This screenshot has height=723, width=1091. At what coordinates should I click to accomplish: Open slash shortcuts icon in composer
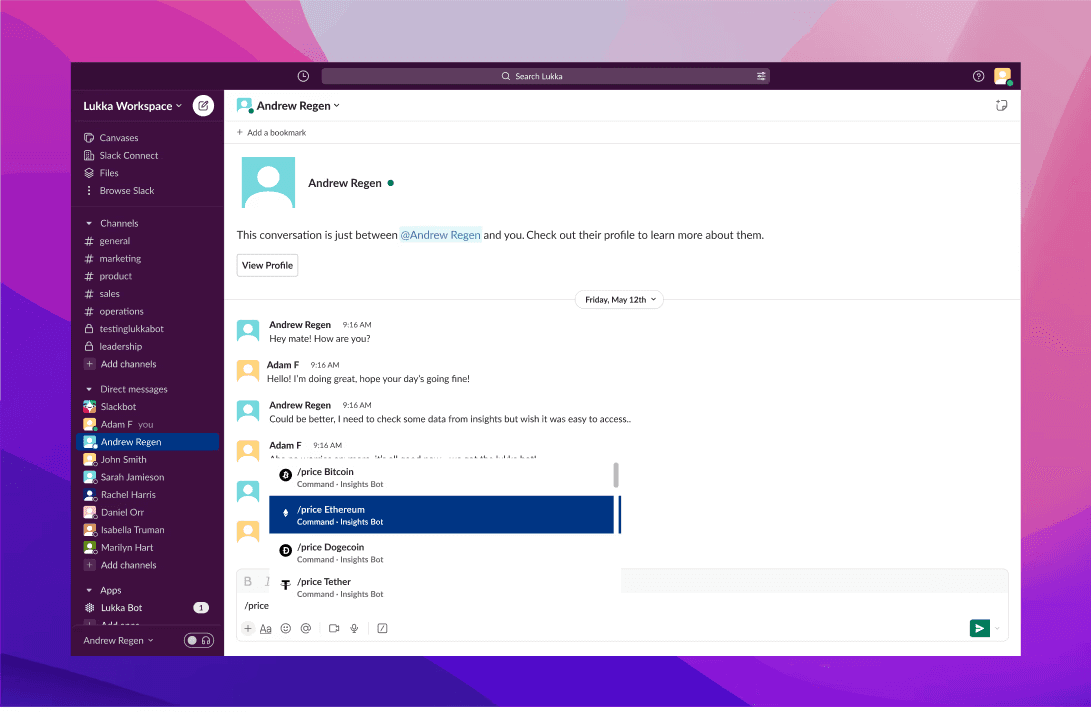pos(382,628)
